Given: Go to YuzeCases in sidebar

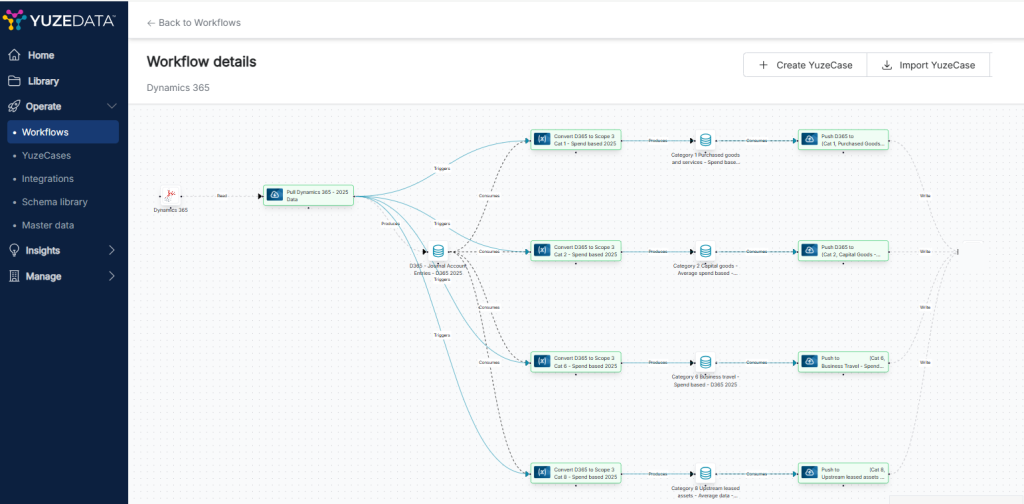Looking at the screenshot, I should pos(46,155).
